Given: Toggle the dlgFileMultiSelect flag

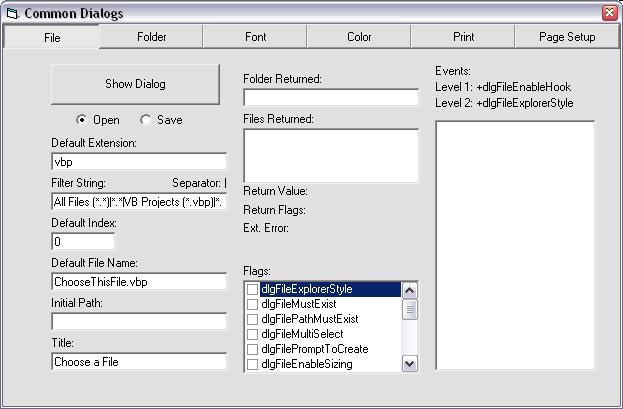Looking at the screenshot, I should tap(253, 334).
